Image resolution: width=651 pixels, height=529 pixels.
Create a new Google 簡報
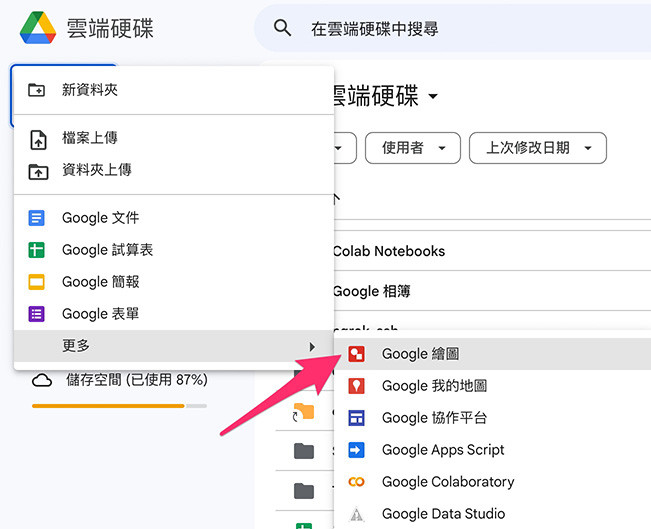pyautogui.click(x=174, y=282)
